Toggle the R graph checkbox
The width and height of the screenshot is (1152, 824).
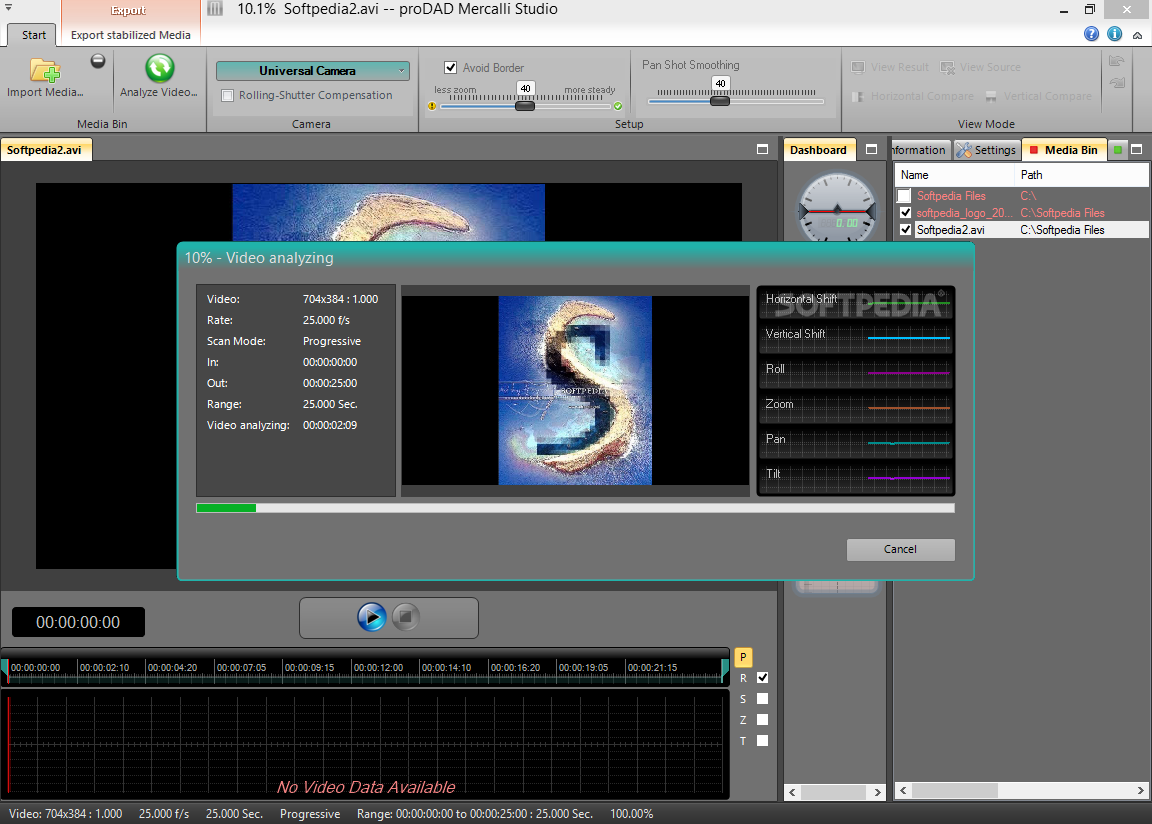(763, 678)
